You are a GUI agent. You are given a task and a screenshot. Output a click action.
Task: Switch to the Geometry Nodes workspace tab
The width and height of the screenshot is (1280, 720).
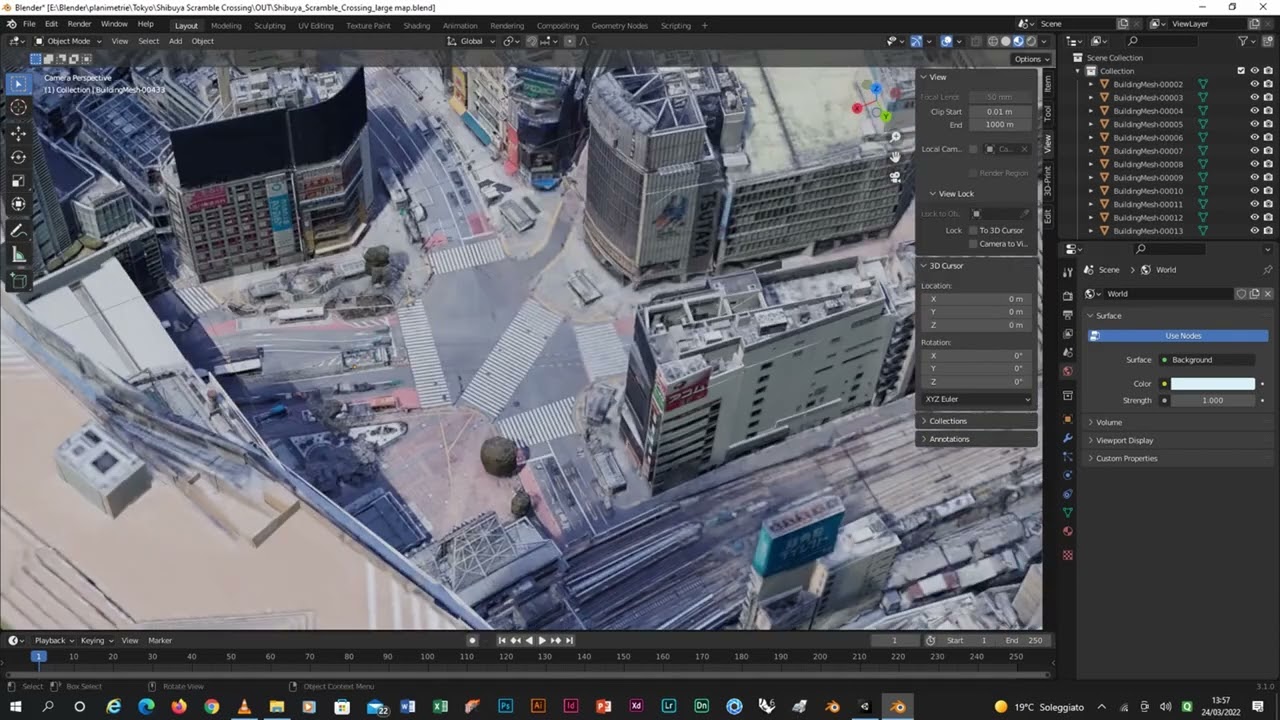pos(619,25)
